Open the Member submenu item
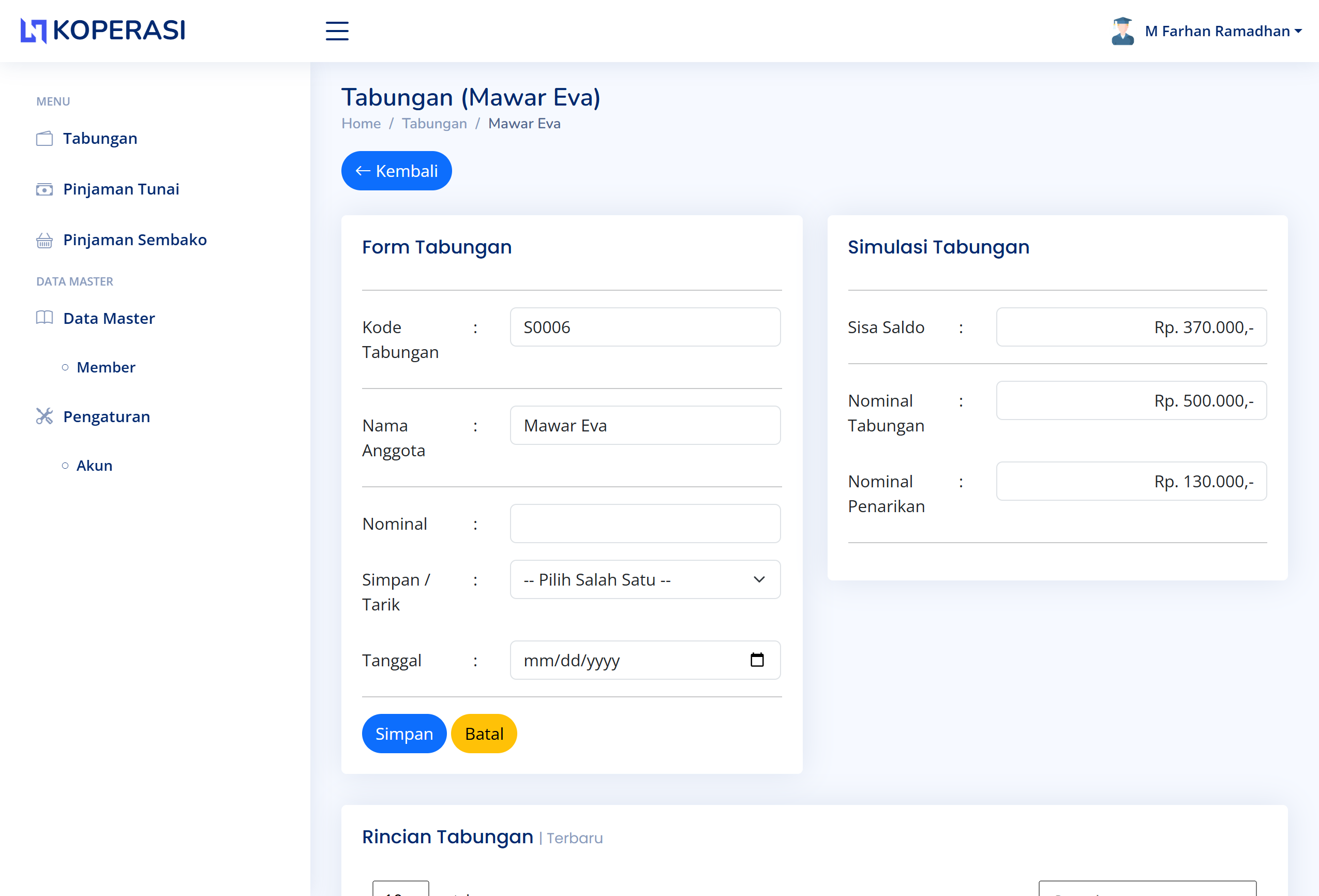This screenshot has height=896, width=1319. (x=106, y=367)
